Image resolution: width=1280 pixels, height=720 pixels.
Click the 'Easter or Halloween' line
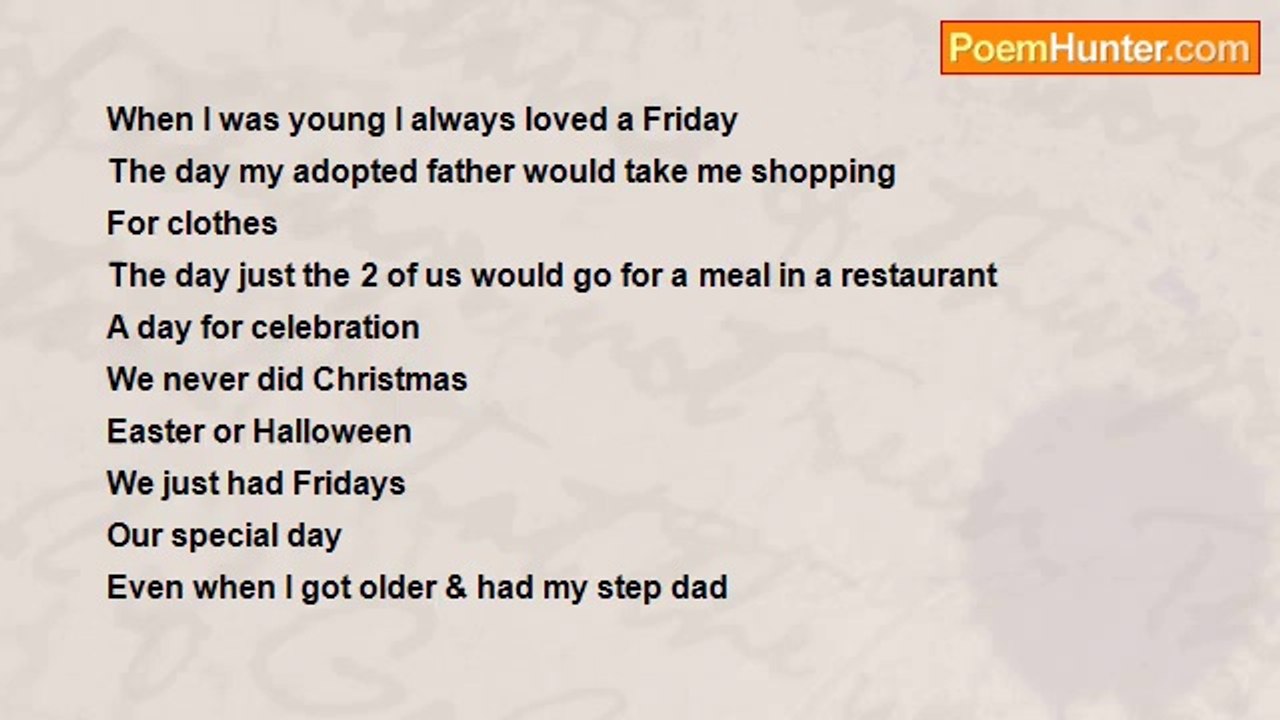tap(259, 431)
